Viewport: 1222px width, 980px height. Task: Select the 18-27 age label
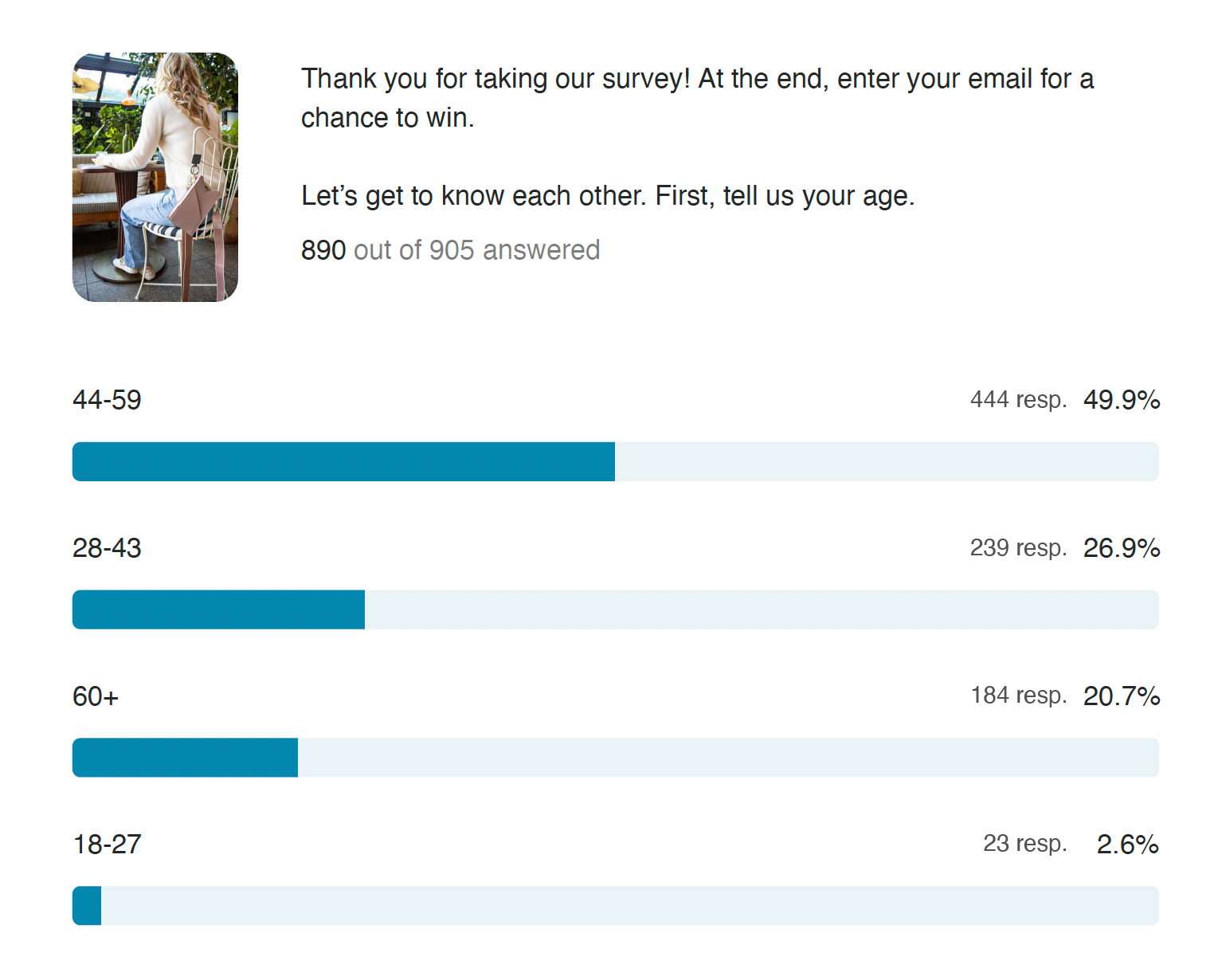[107, 845]
